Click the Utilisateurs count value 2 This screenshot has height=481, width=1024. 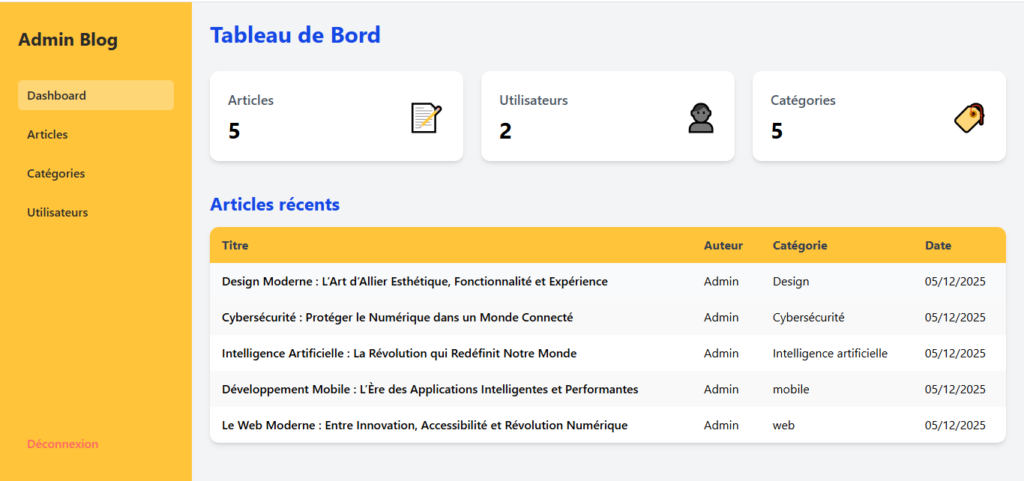pyautogui.click(x=505, y=131)
